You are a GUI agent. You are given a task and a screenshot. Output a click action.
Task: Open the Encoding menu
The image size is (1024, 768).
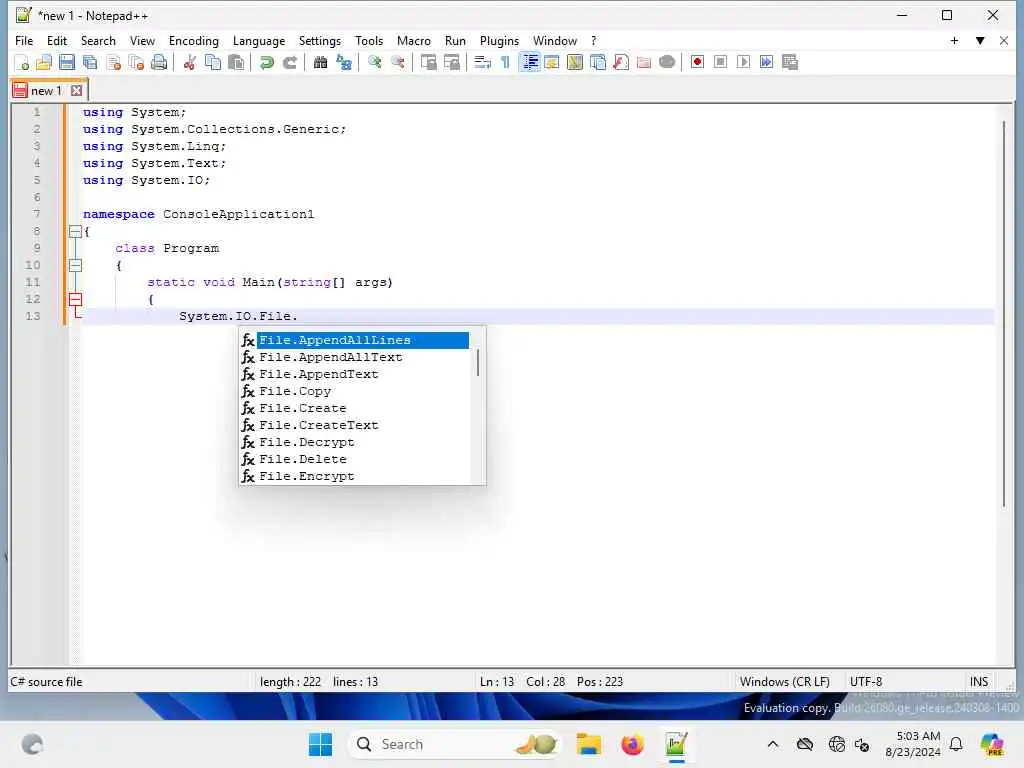click(x=193, y=40)
